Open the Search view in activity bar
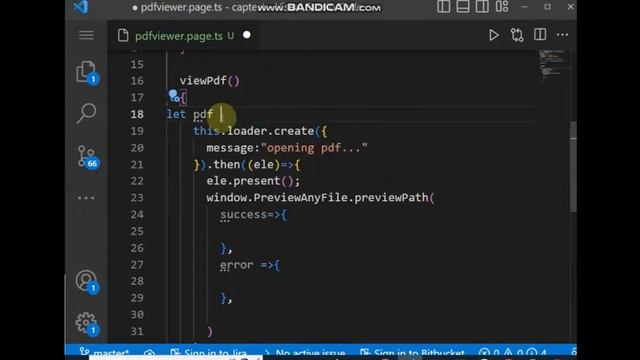Image resolution: width=640 pixels, height=360 pixels. click(86, 113)
